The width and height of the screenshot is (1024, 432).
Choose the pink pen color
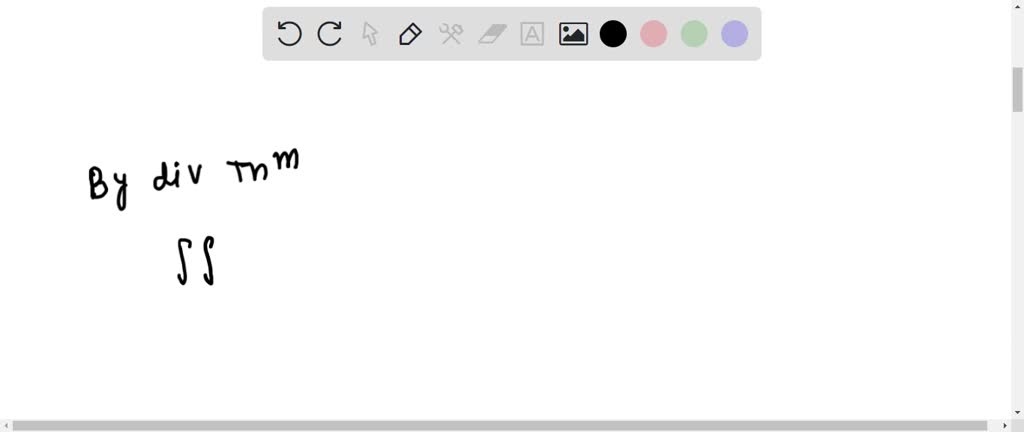[x=654, y=34]
